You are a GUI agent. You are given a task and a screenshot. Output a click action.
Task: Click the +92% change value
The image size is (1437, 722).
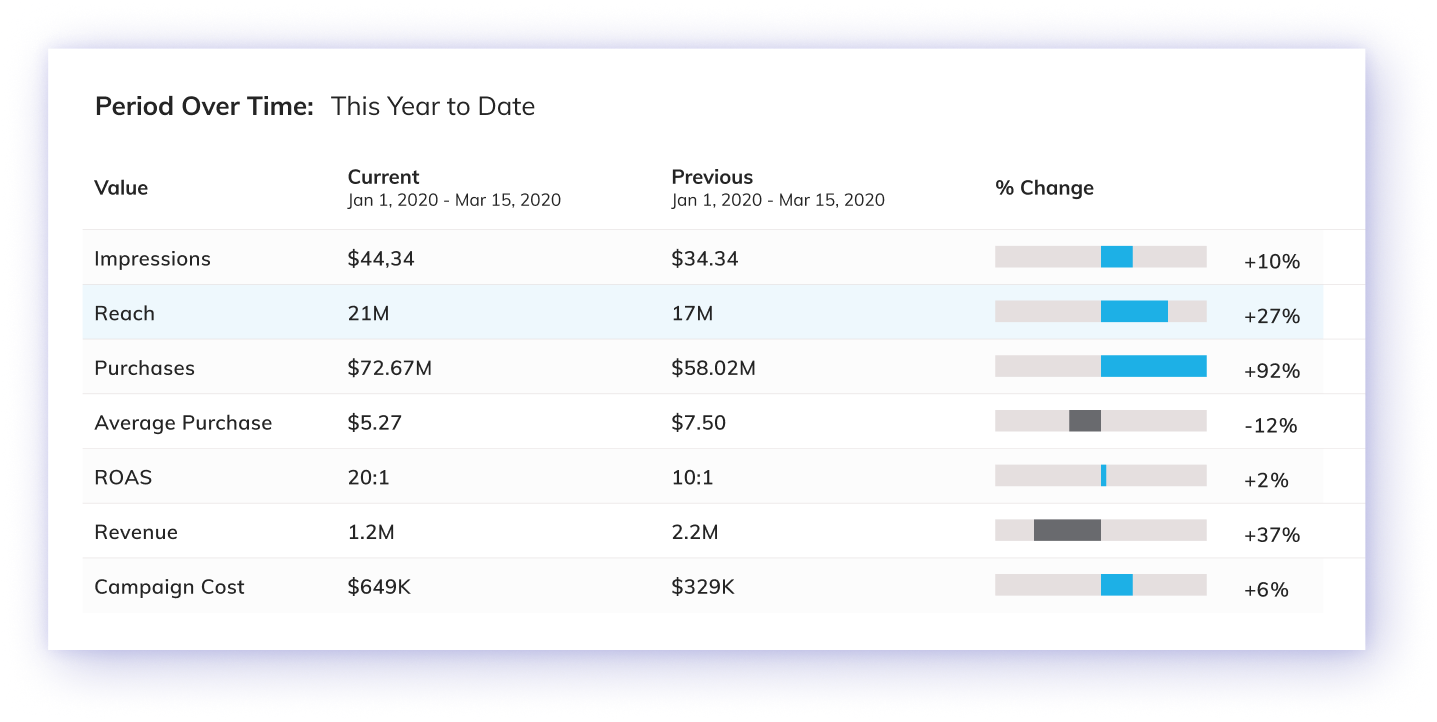tap(1272, 371)
